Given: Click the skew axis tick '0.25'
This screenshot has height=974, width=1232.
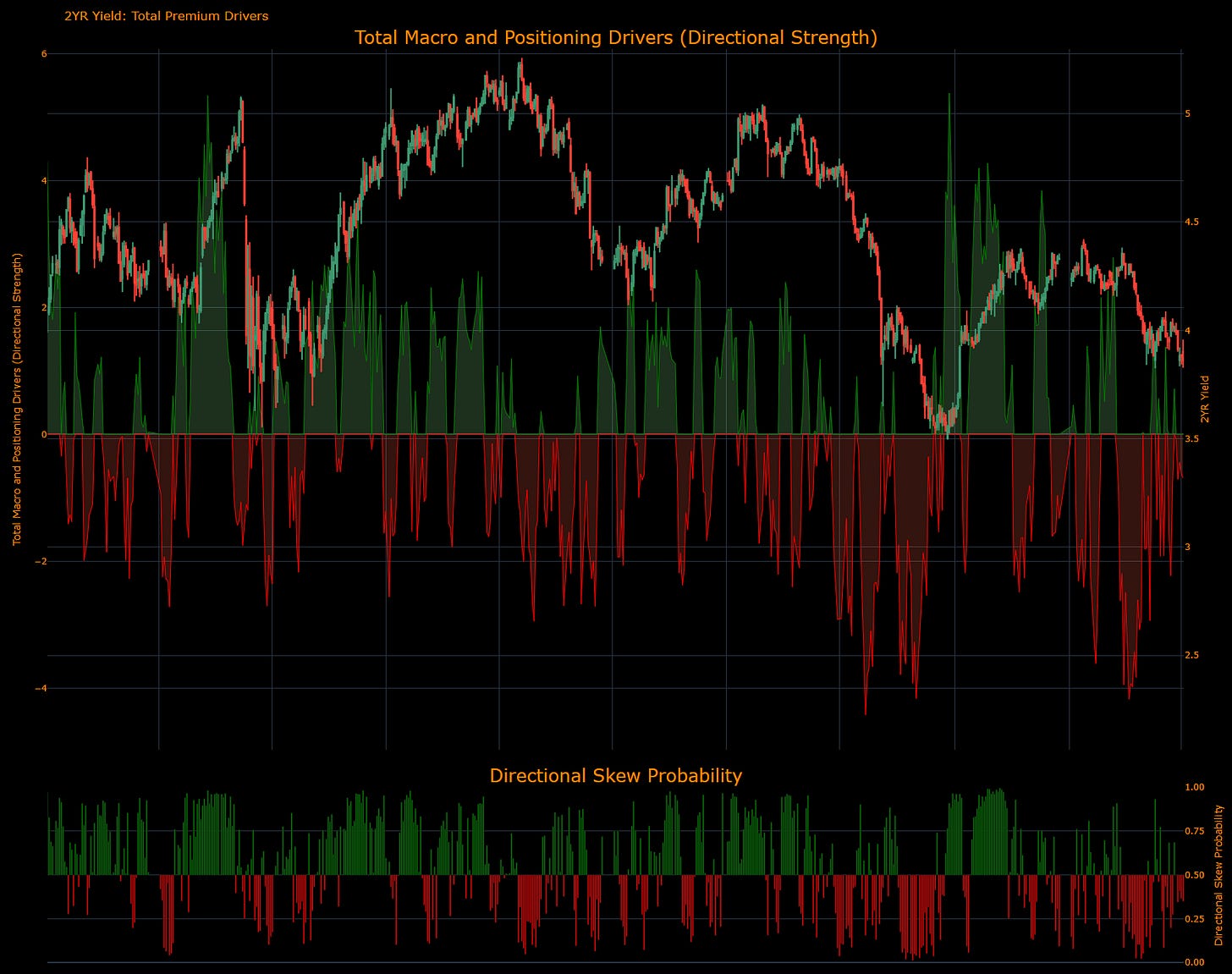Looking at the screenshot, I should 1194,919.
